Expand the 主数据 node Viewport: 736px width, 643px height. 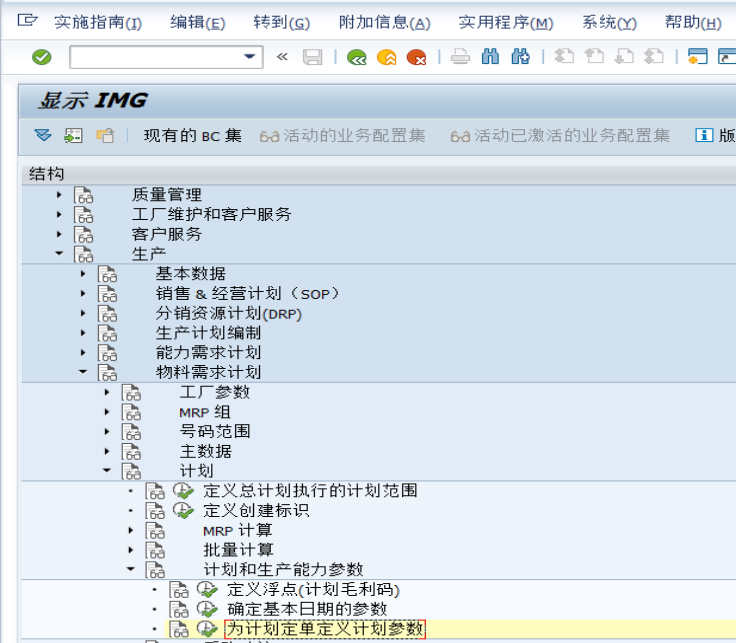click(107, 451)
